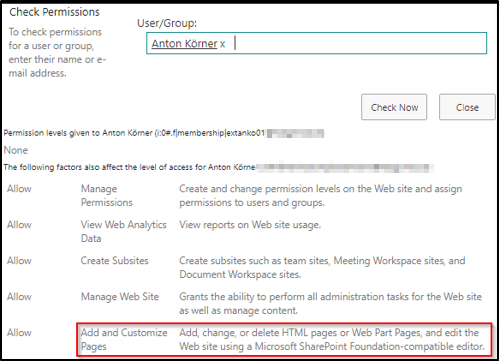Select the View Web Analytics Data entry
The height and width of the screenshot is (361, 499).
[123, 231]
